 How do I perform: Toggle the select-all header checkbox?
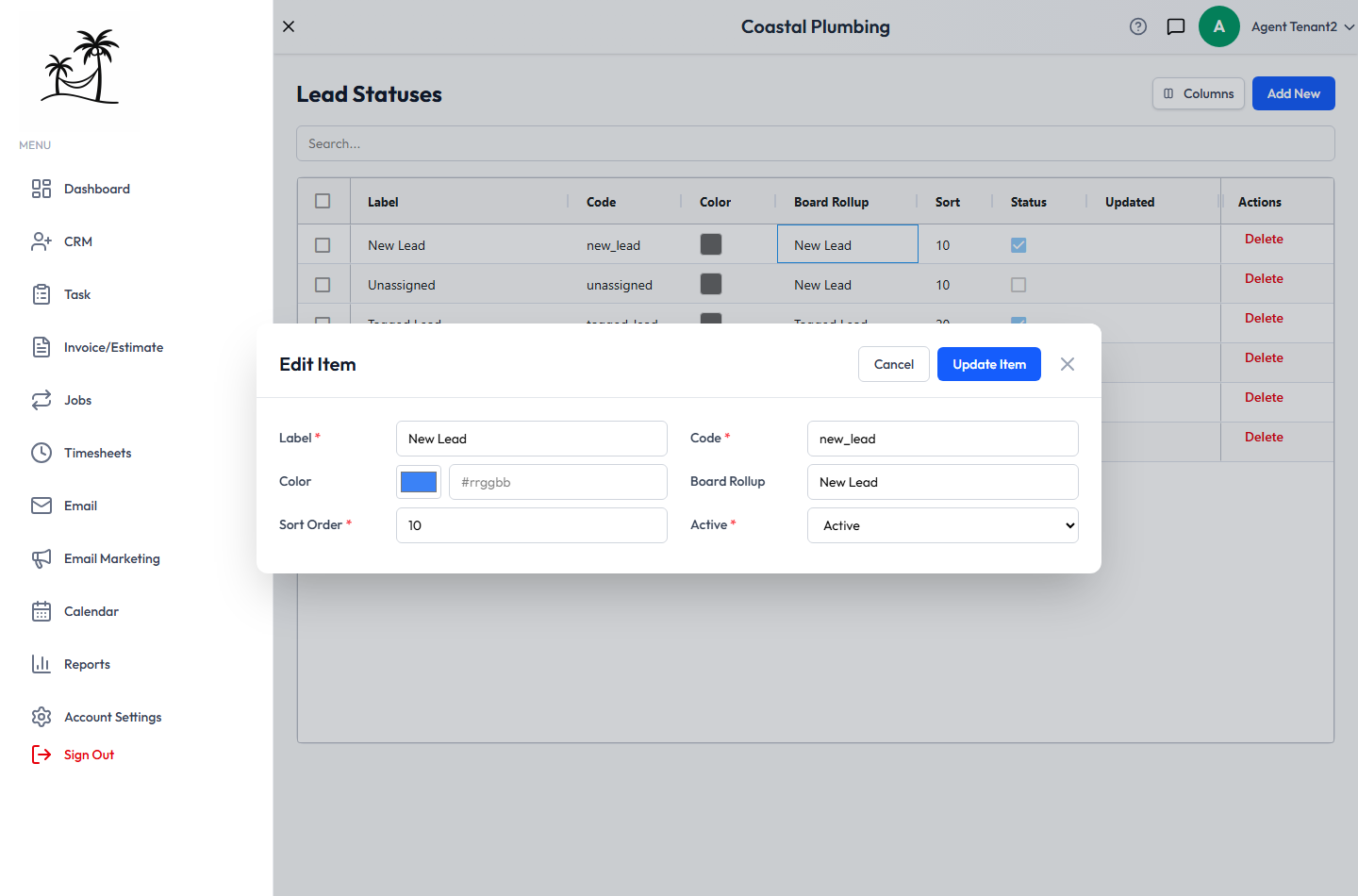(x=323, y=201)
